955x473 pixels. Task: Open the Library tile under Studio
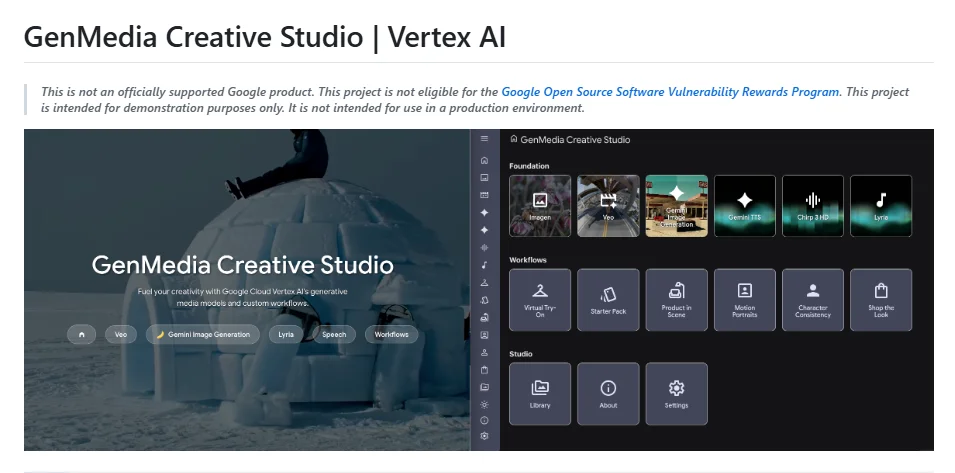point(540,394)
